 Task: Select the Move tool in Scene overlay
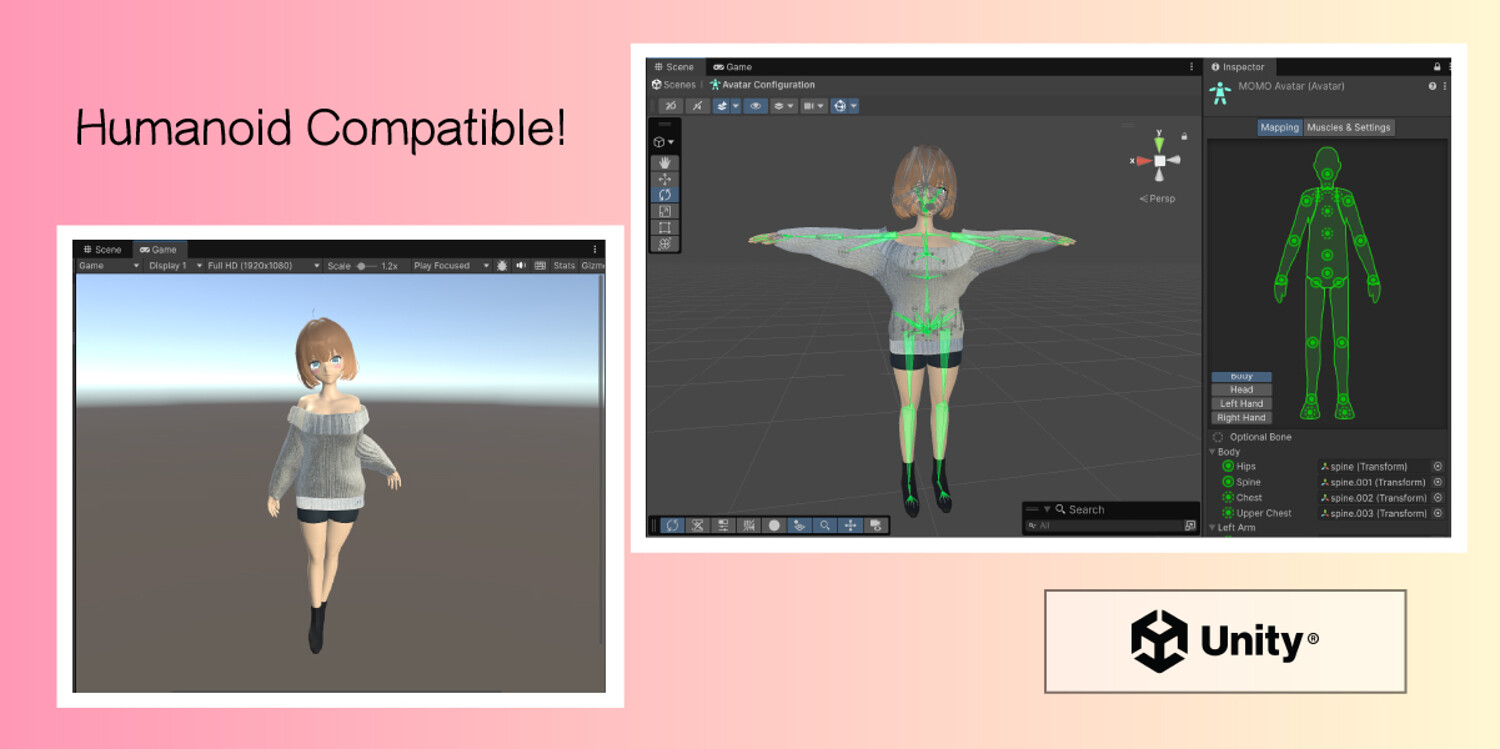coord(665,179)
